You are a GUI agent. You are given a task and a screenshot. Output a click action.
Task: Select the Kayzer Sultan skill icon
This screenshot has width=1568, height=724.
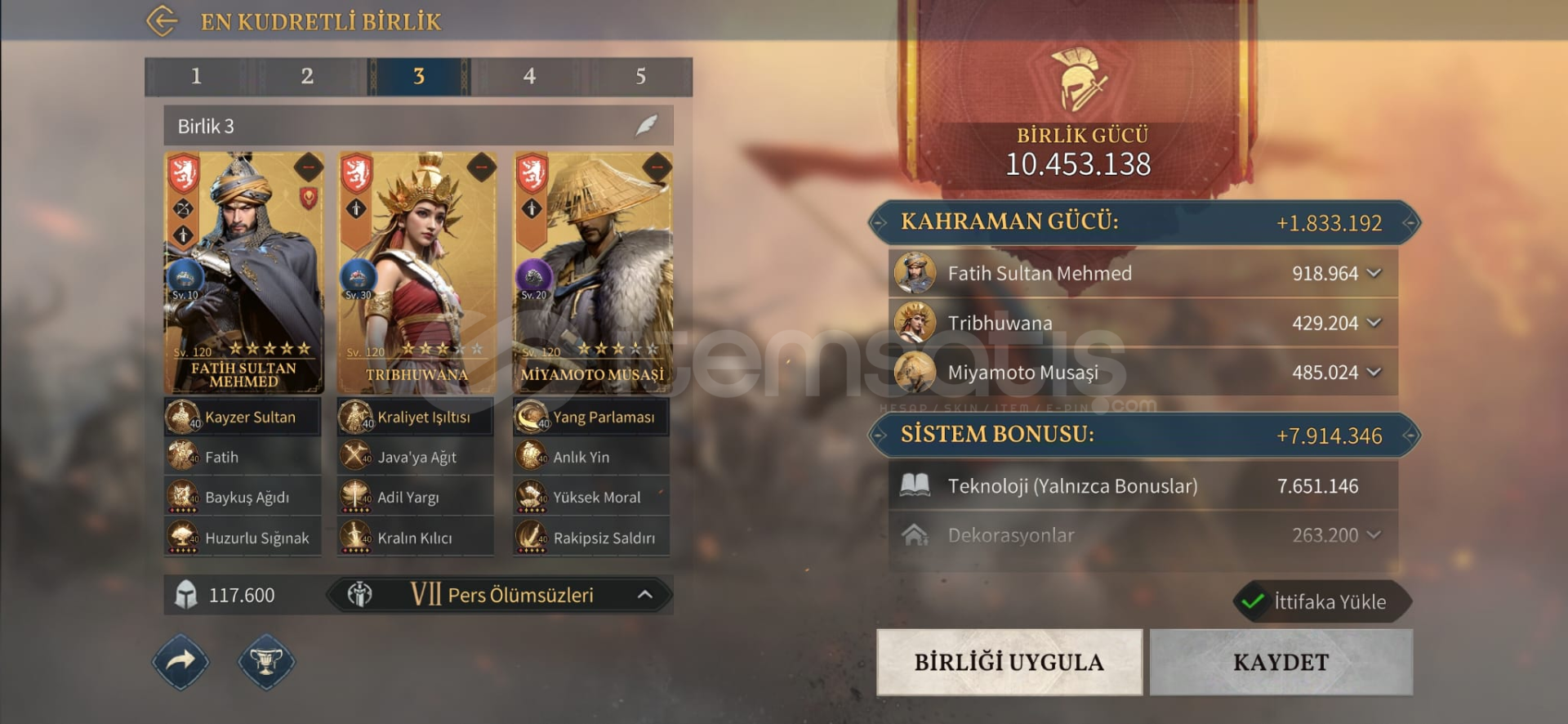[183, 418]
